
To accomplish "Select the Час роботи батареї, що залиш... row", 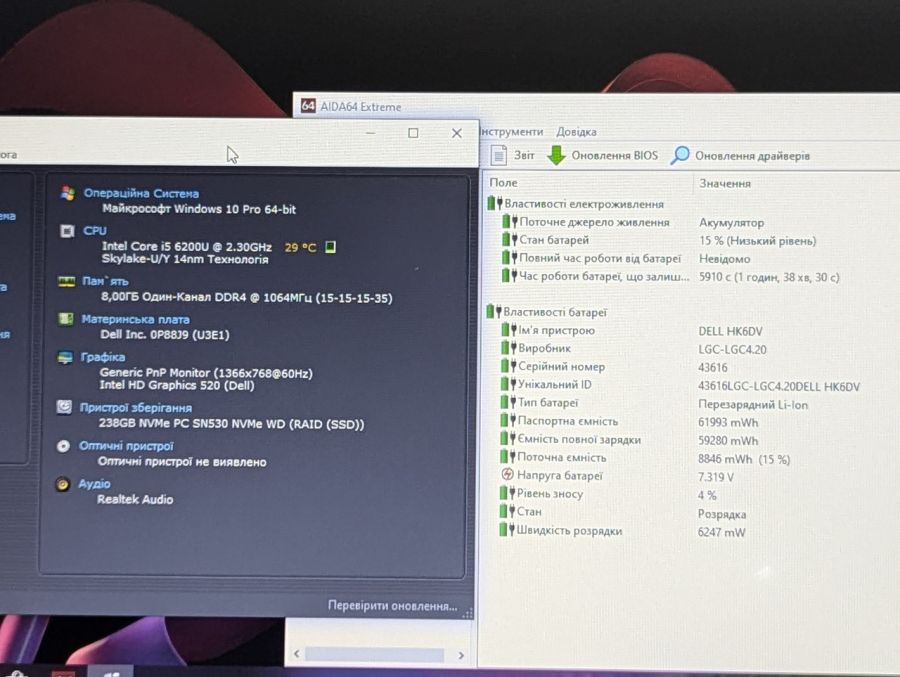I will [x=672, y=277].
